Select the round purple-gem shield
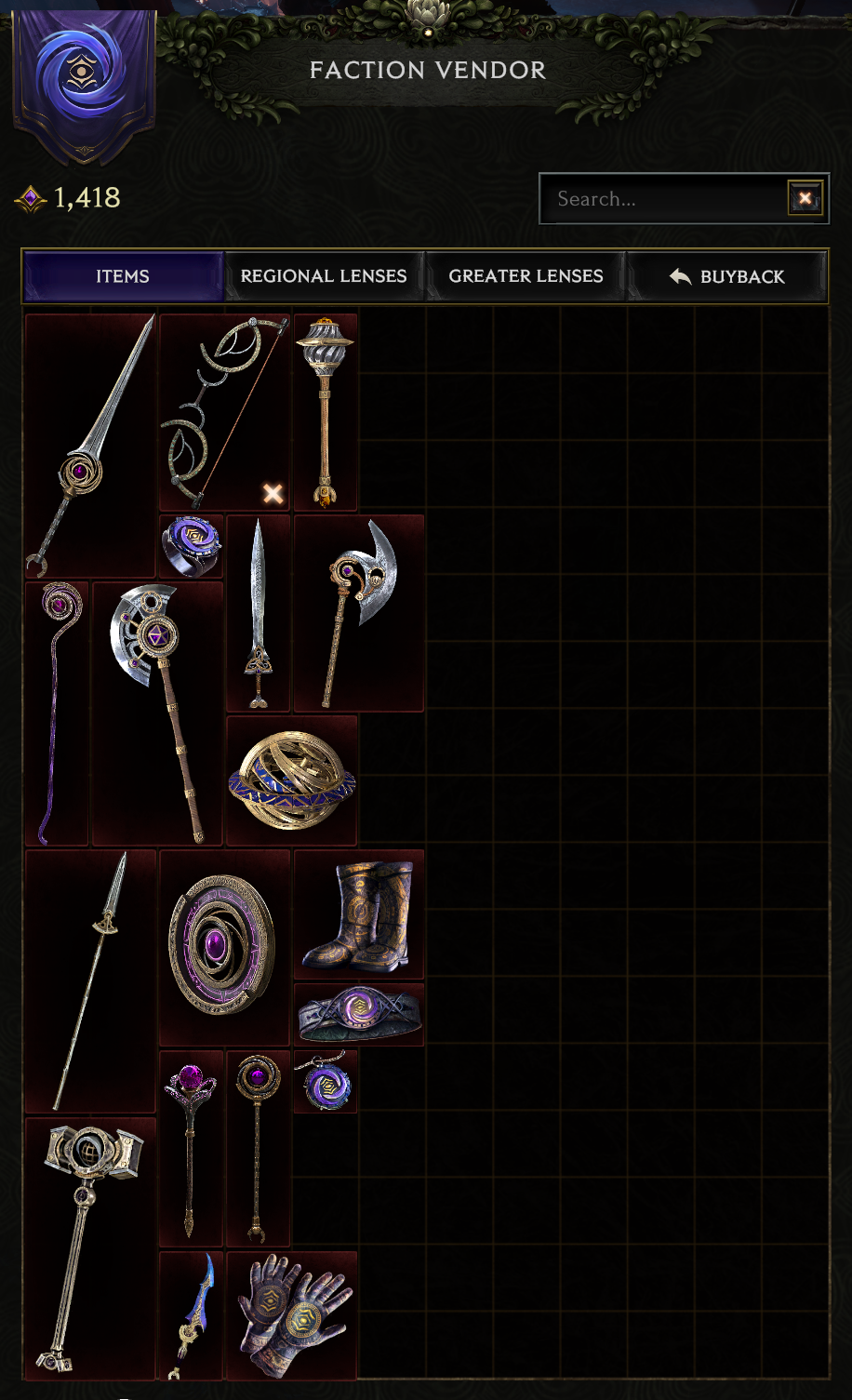This screenshot has height=1400, width=852. (224, 948)
